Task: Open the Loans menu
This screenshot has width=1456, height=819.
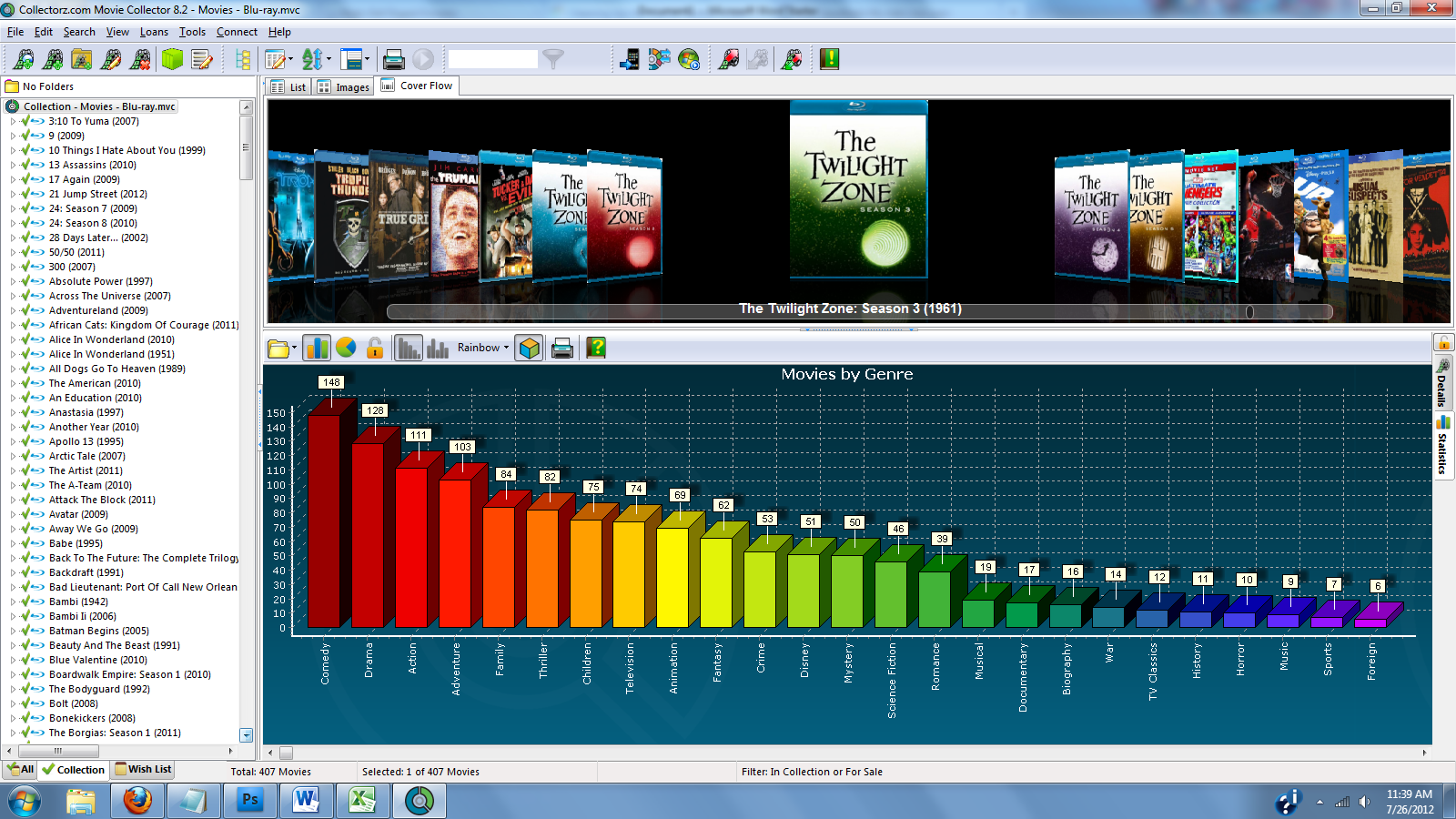Action: 154,32
